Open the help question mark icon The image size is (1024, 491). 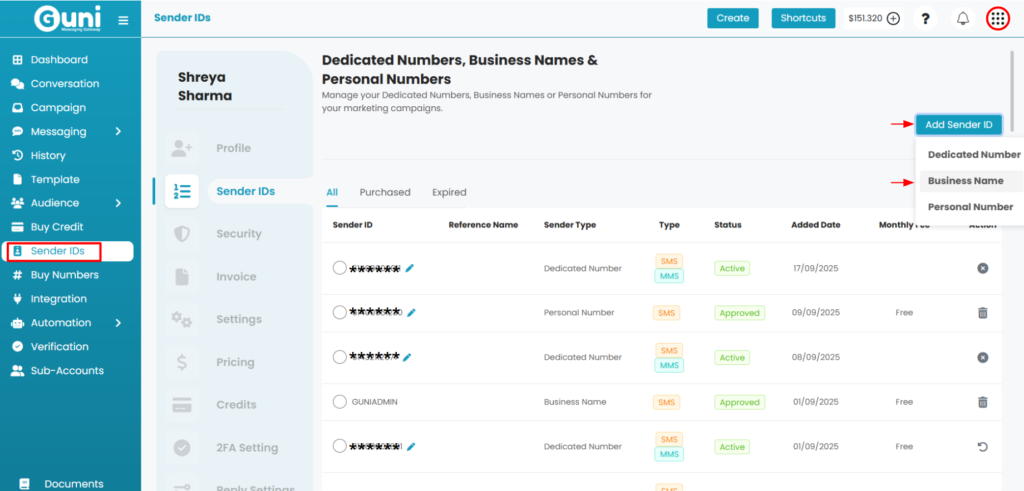pyautogui.click(x=926, y=18)
